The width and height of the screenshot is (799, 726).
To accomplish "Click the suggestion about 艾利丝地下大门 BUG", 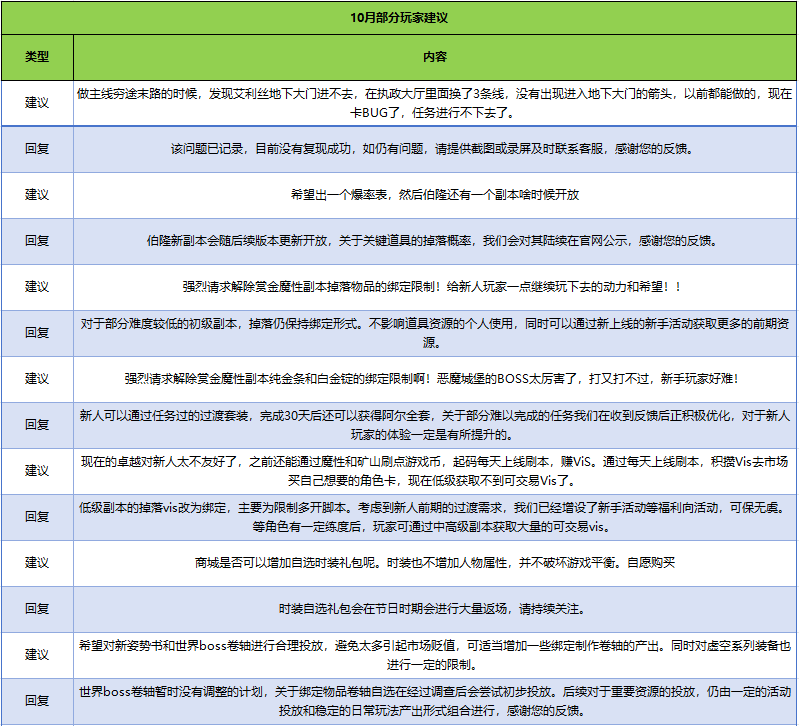I will (x=435, y=102).
